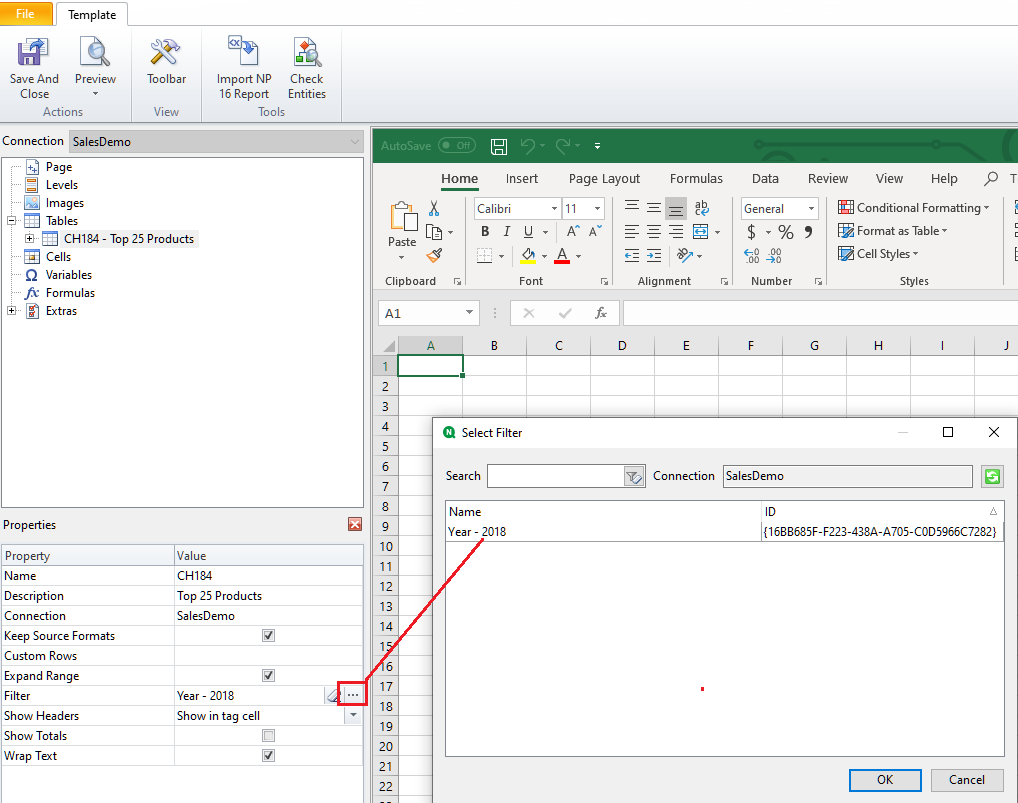Click the Paste clipboard icon in Excel
The height and width of the screenshot is (803, 1018).
click(x=402, y=220)
